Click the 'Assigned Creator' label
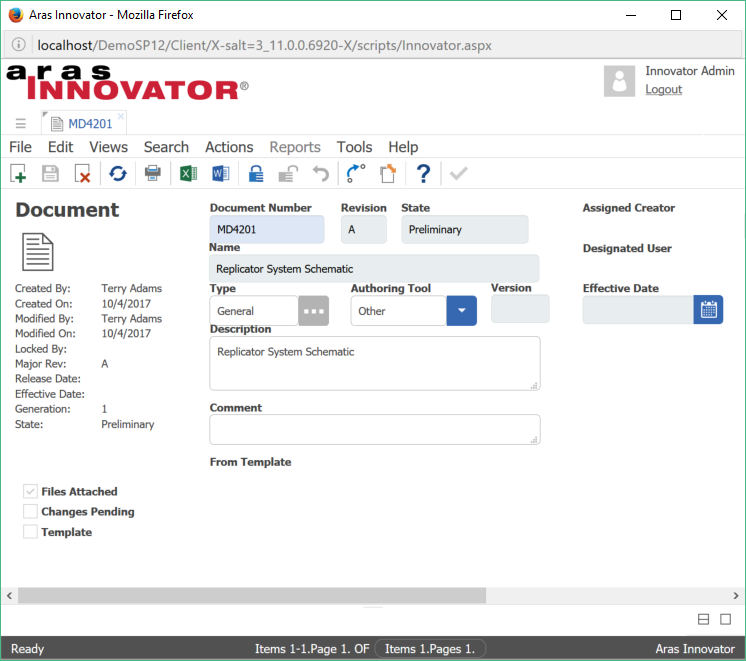Image resolution: width=746 pixels, height=661 pixels. pos(629,208)
